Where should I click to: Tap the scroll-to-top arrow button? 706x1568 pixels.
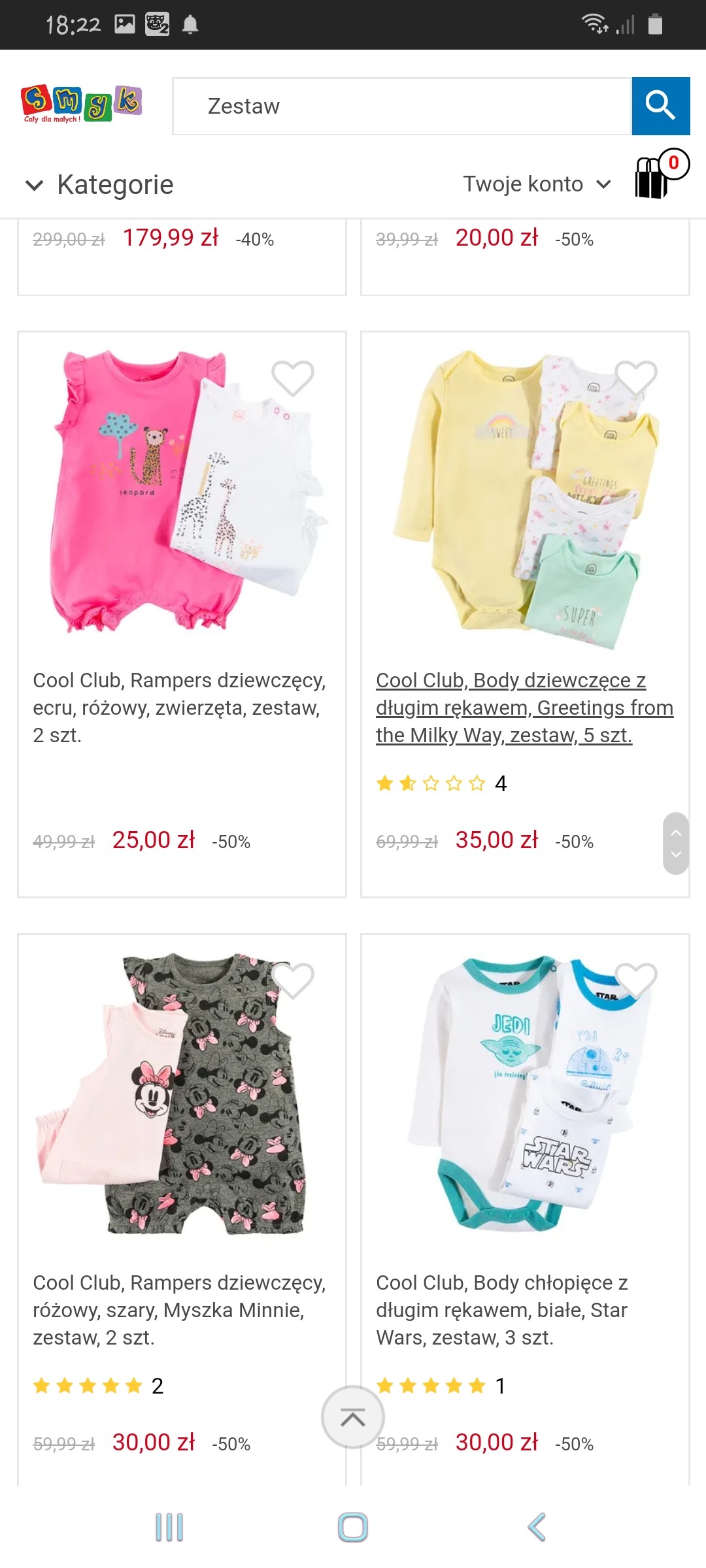(353, 1417)
